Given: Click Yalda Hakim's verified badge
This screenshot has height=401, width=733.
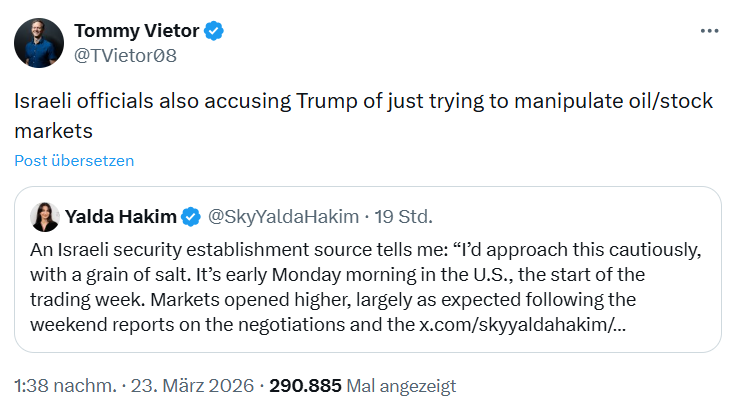Looking at the screenshot, I should 192,216.
